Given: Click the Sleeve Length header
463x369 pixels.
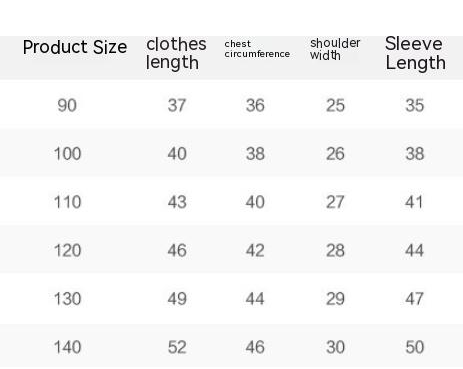Looking at the screenshot, I should [x=415, y=53].
